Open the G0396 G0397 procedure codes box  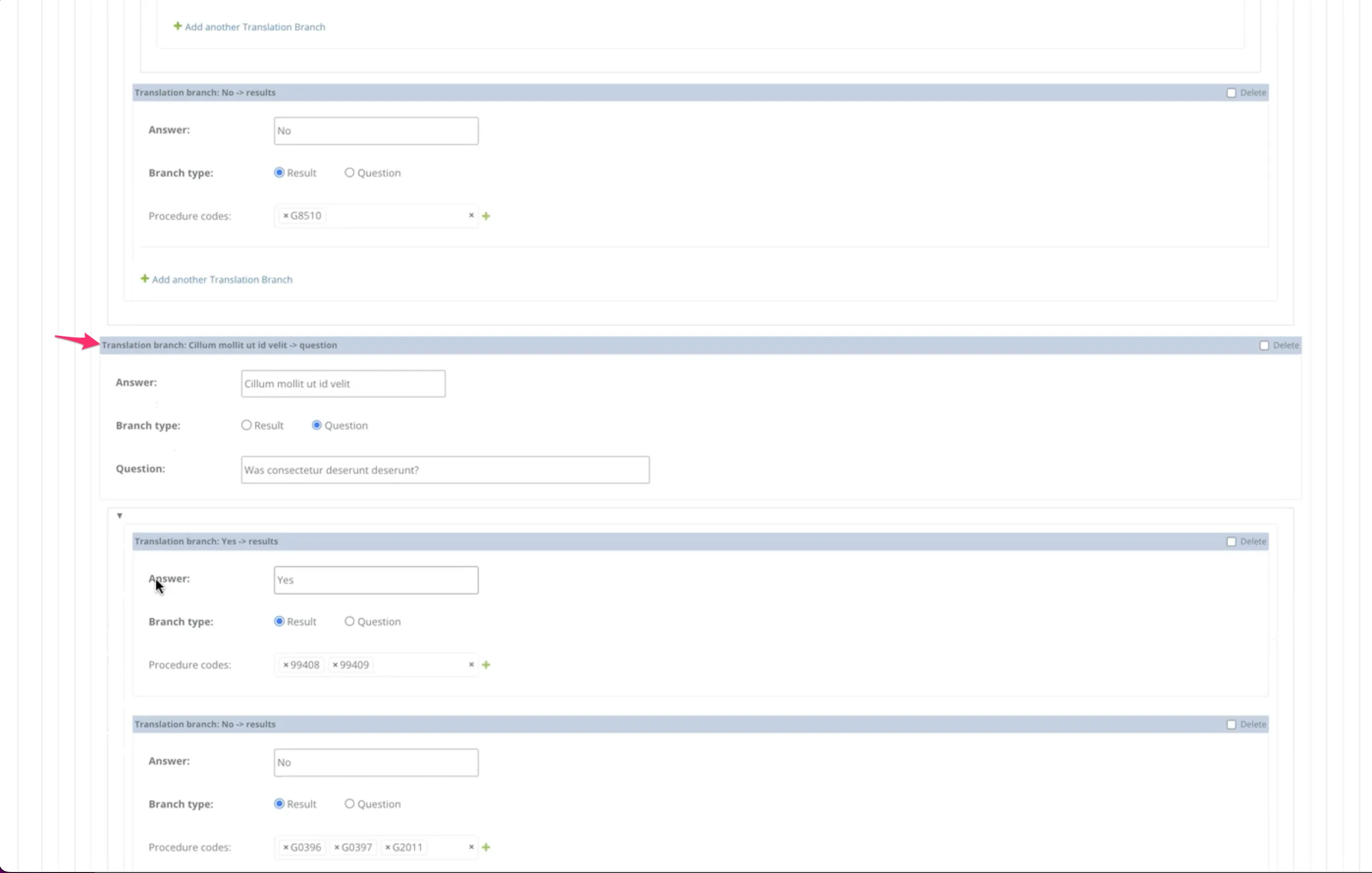click(447, 847)
